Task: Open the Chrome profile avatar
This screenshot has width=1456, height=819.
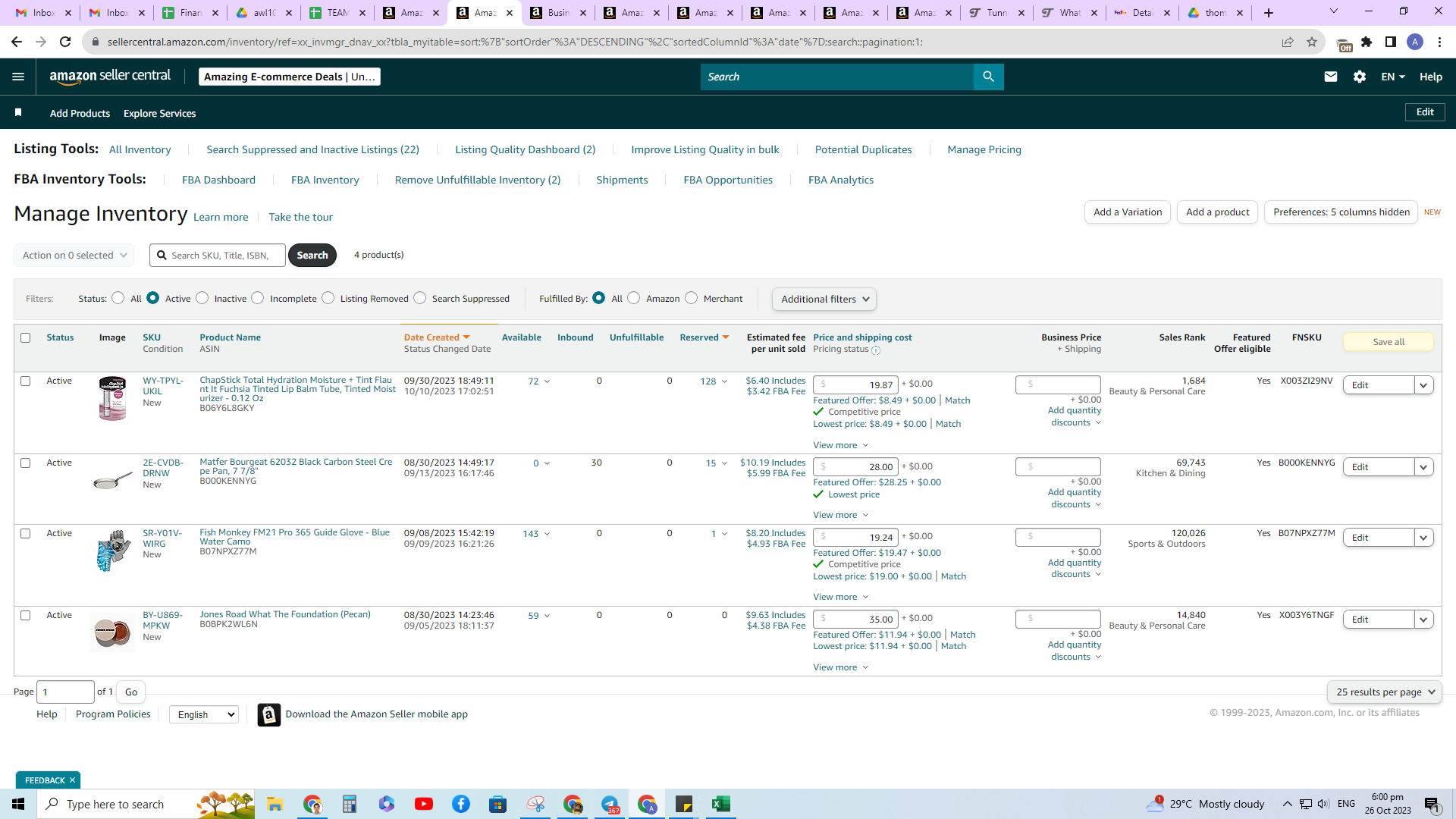Action: click(x=1415, y=42)
